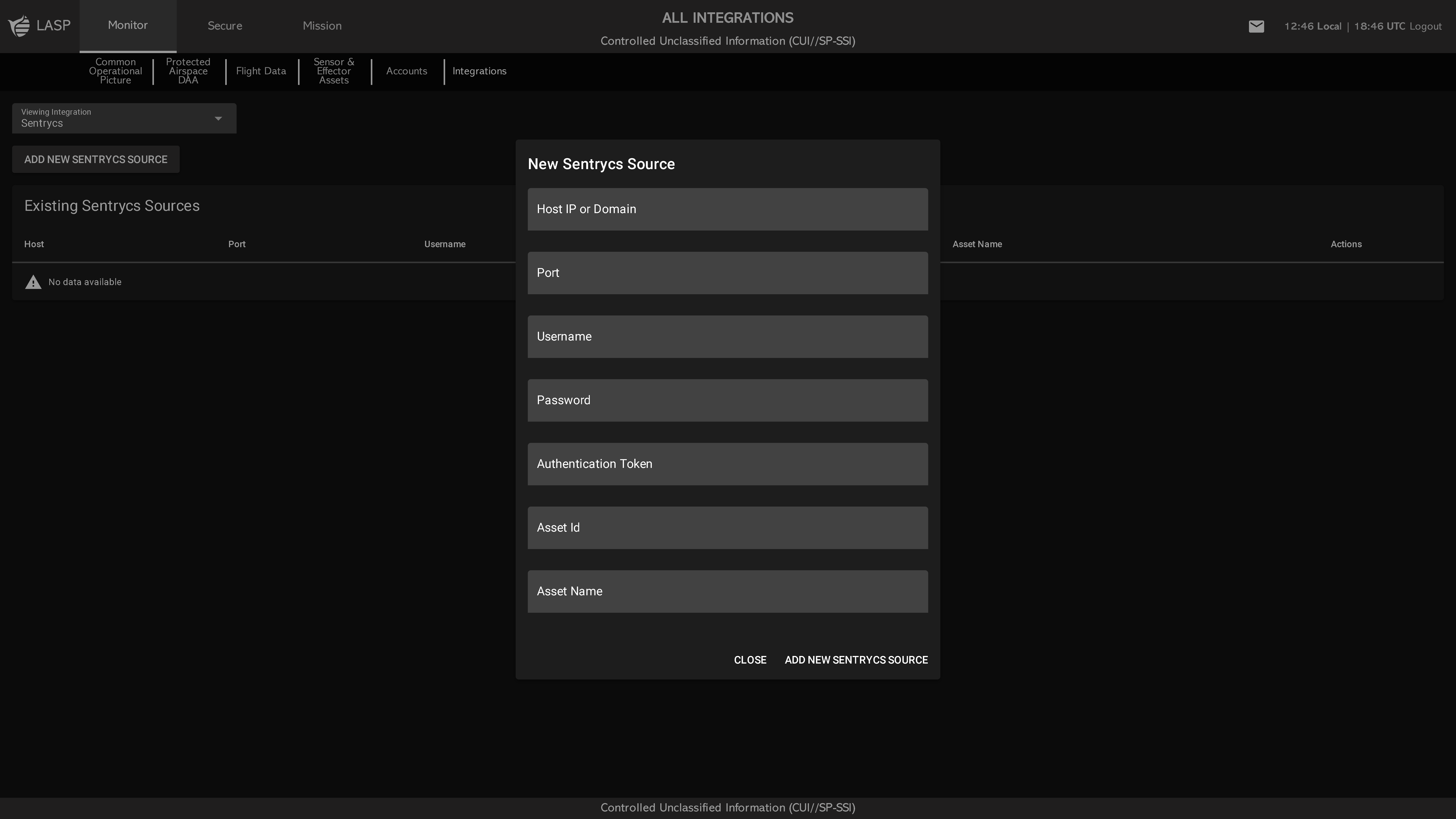
Task: Expand the Viewing Integration dropdown arrow
Action: point(218,119)
